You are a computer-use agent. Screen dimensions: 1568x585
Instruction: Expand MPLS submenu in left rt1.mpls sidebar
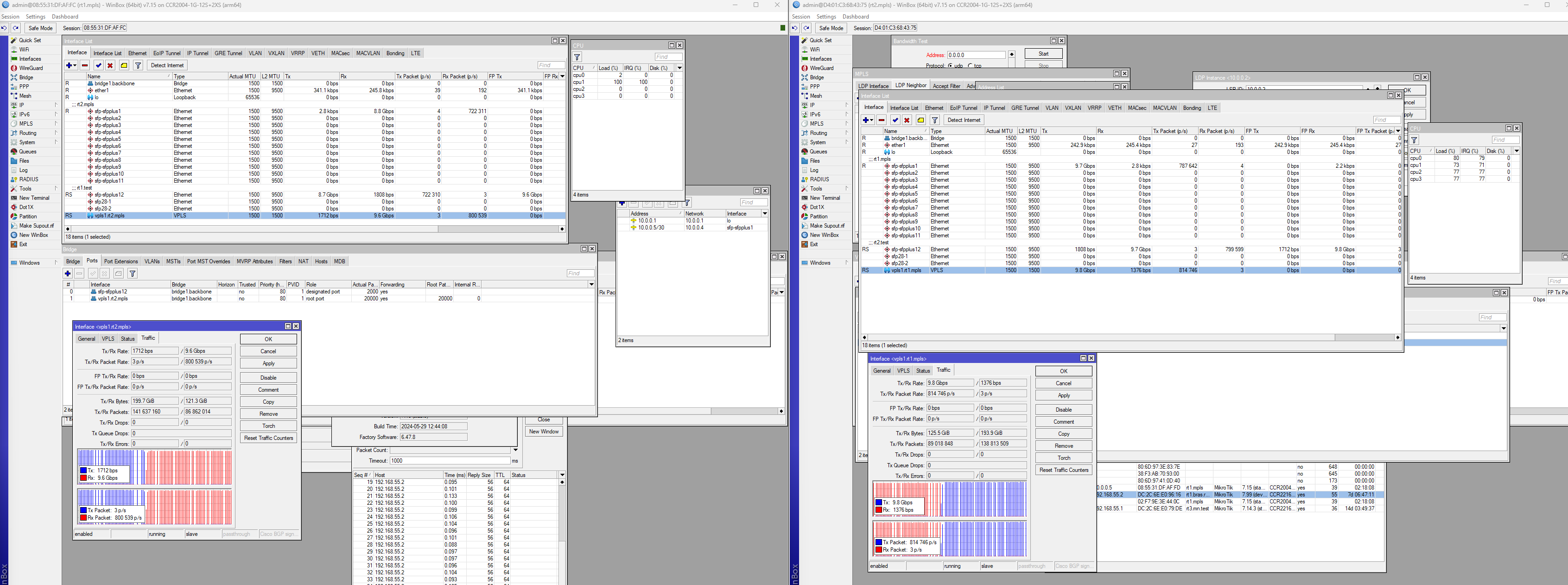26,124
